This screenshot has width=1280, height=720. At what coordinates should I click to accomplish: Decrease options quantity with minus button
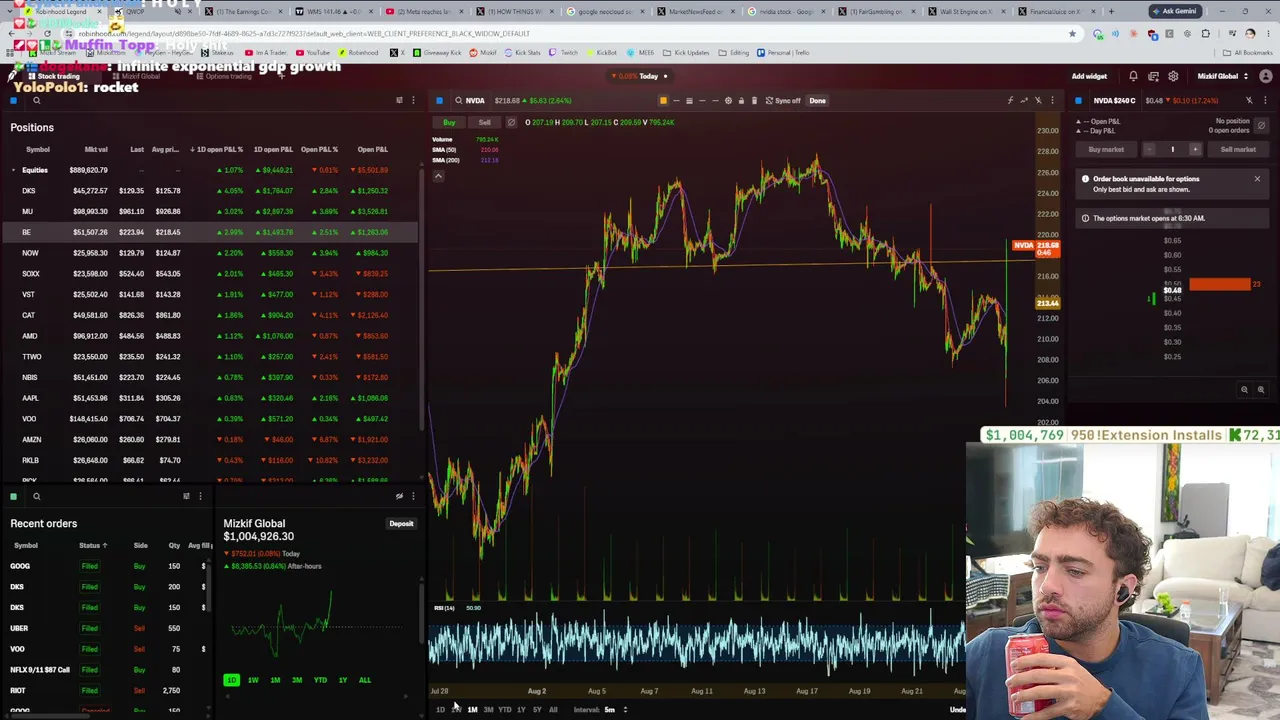[1149, 149]
